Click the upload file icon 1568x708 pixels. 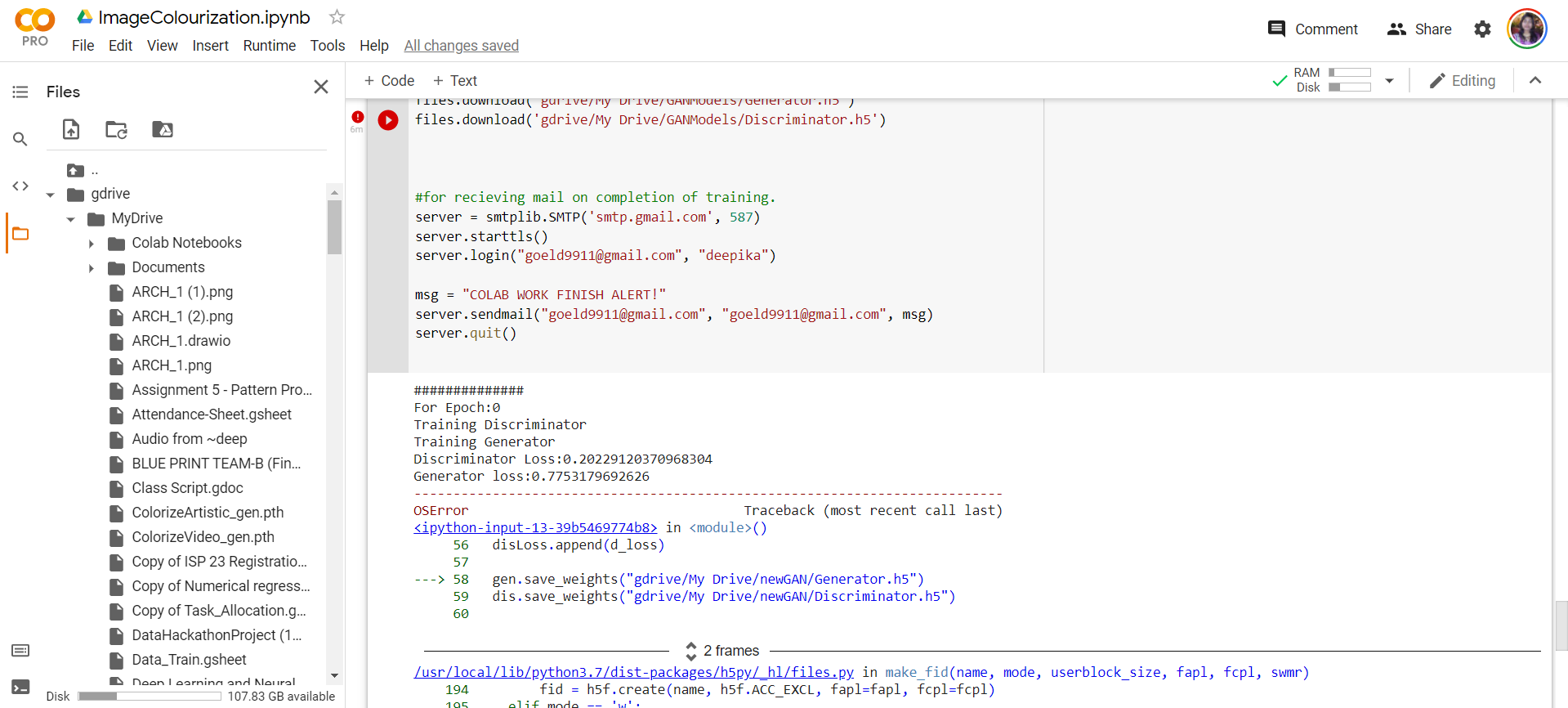click(71, 129)
